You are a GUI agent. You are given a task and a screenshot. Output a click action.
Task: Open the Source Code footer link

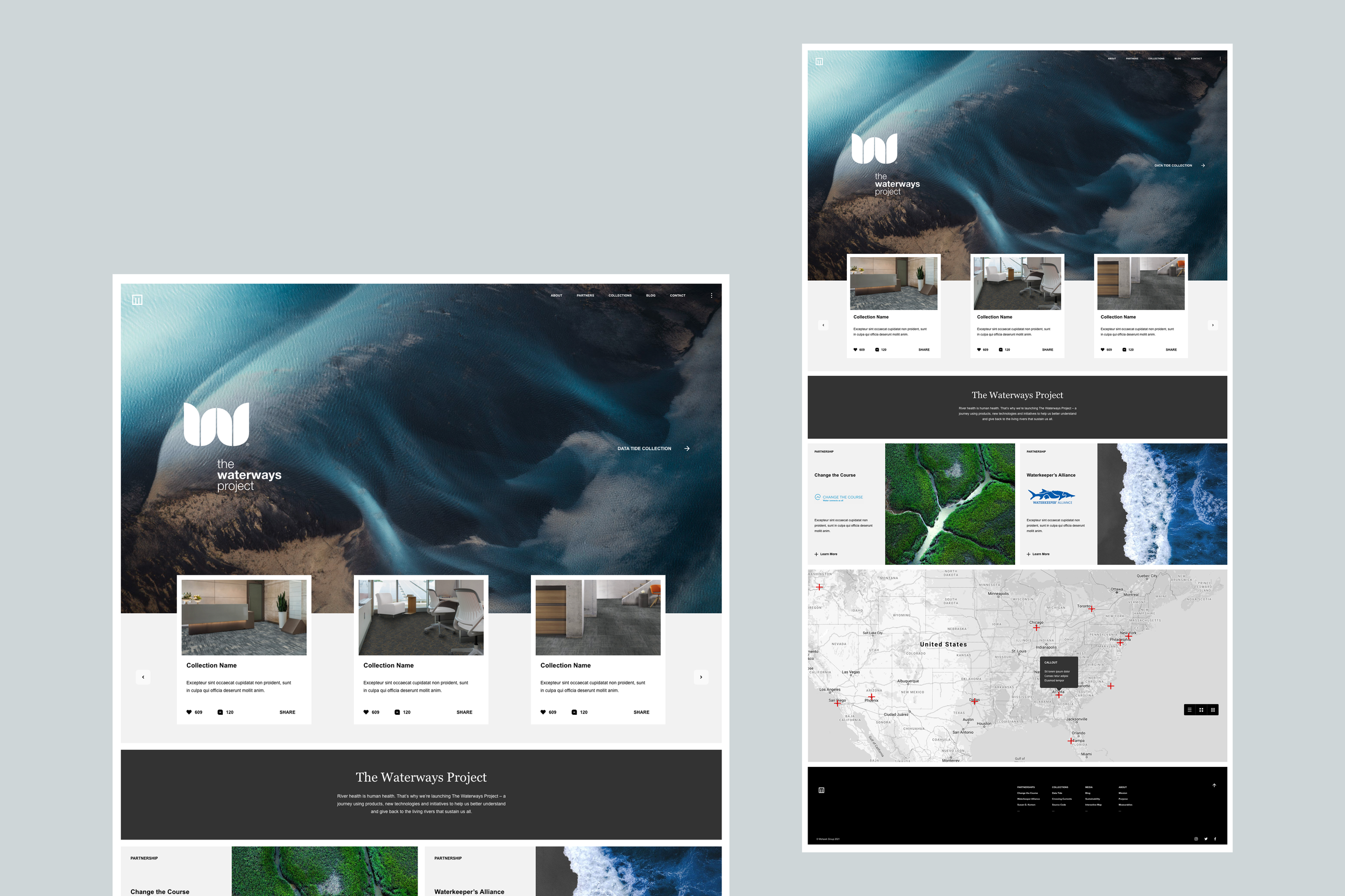1059,805
